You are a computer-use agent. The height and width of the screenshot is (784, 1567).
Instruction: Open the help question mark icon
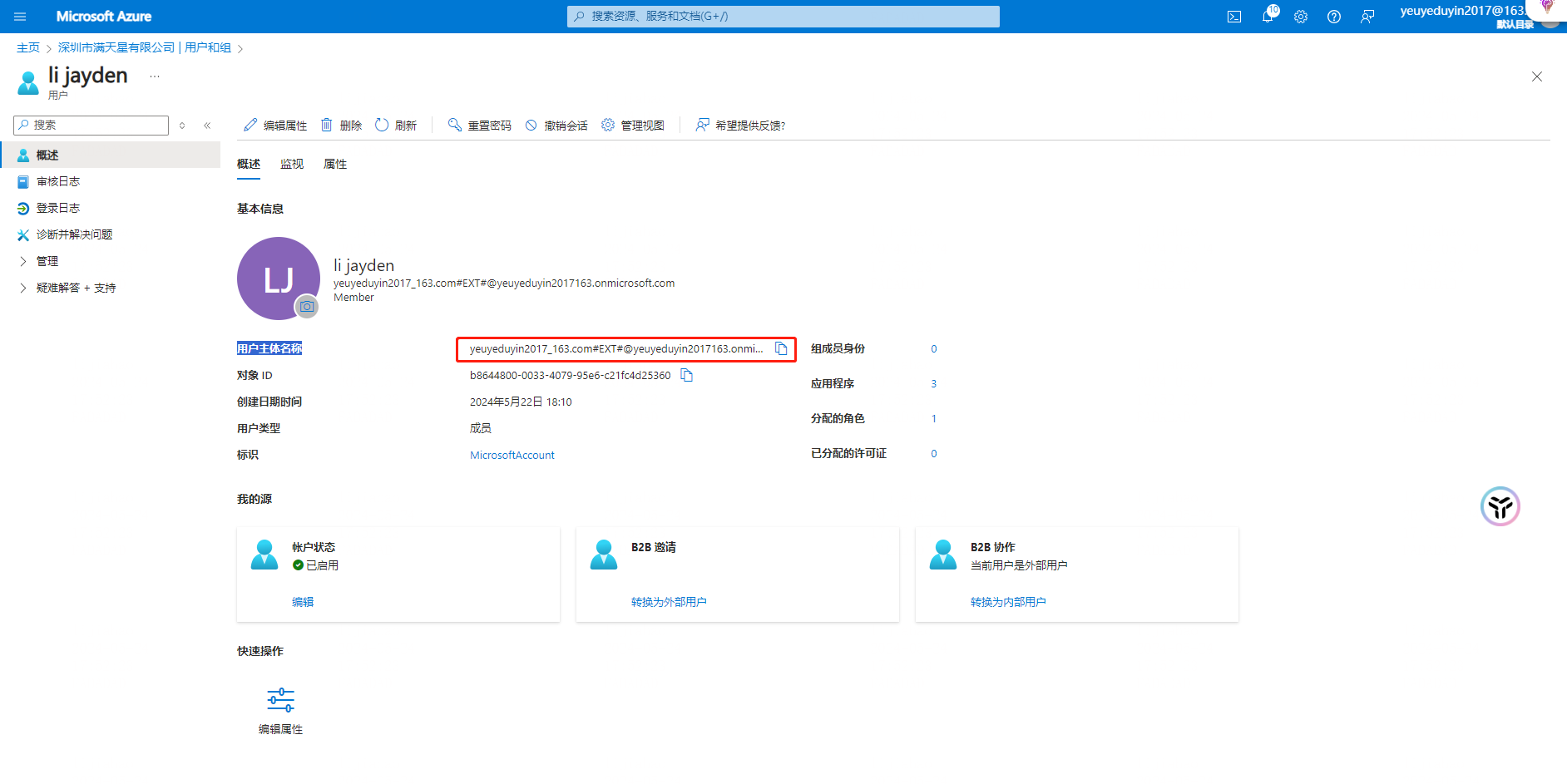tap(1334, 17)
